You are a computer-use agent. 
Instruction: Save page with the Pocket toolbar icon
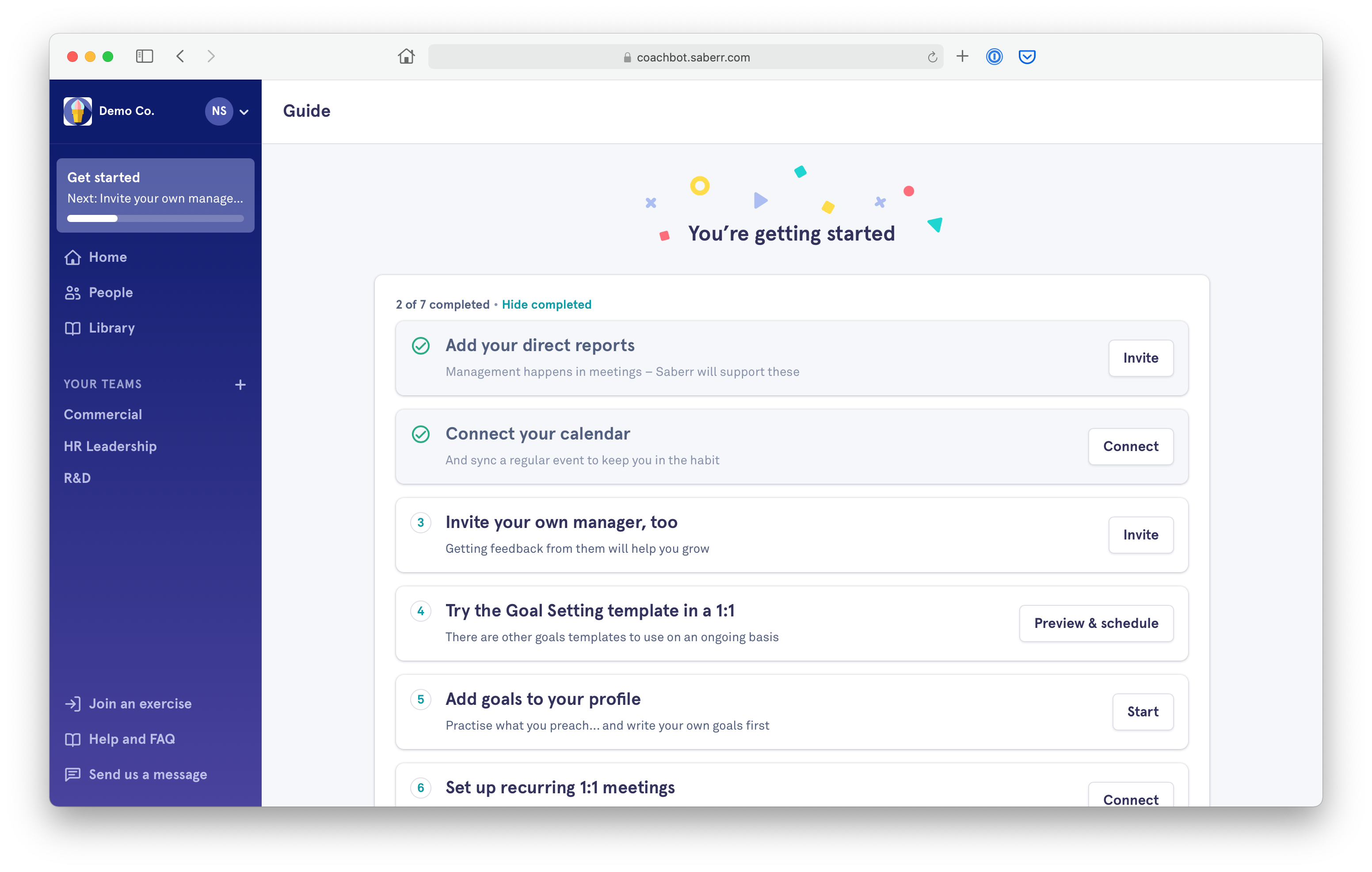pos(1027,57)
